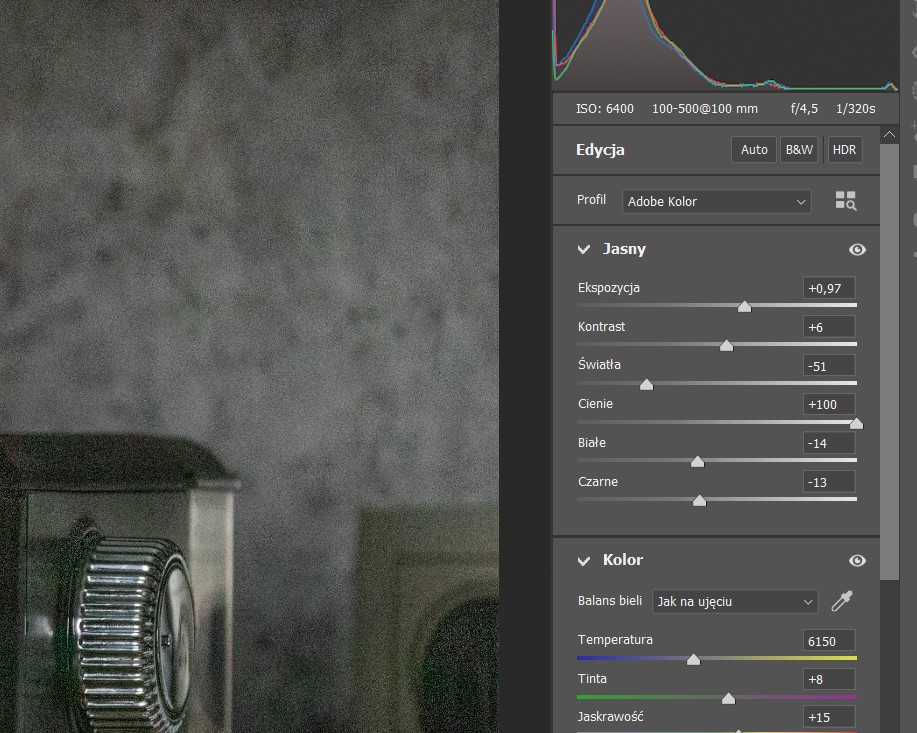Screen dimensions: 917x733
Task: Click the Czarne slider handle
Action: [699, 501]
